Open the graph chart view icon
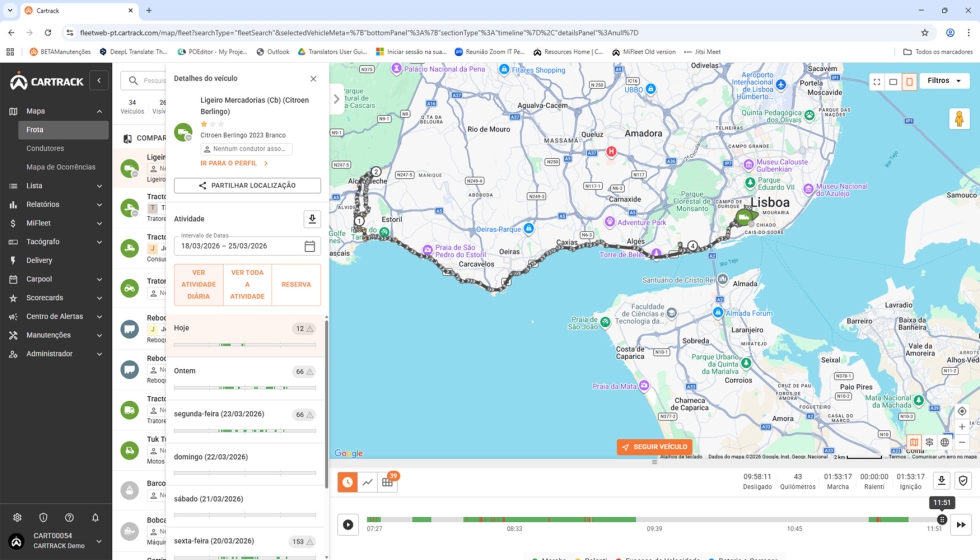980x560 pixels. tap(368, 482)
